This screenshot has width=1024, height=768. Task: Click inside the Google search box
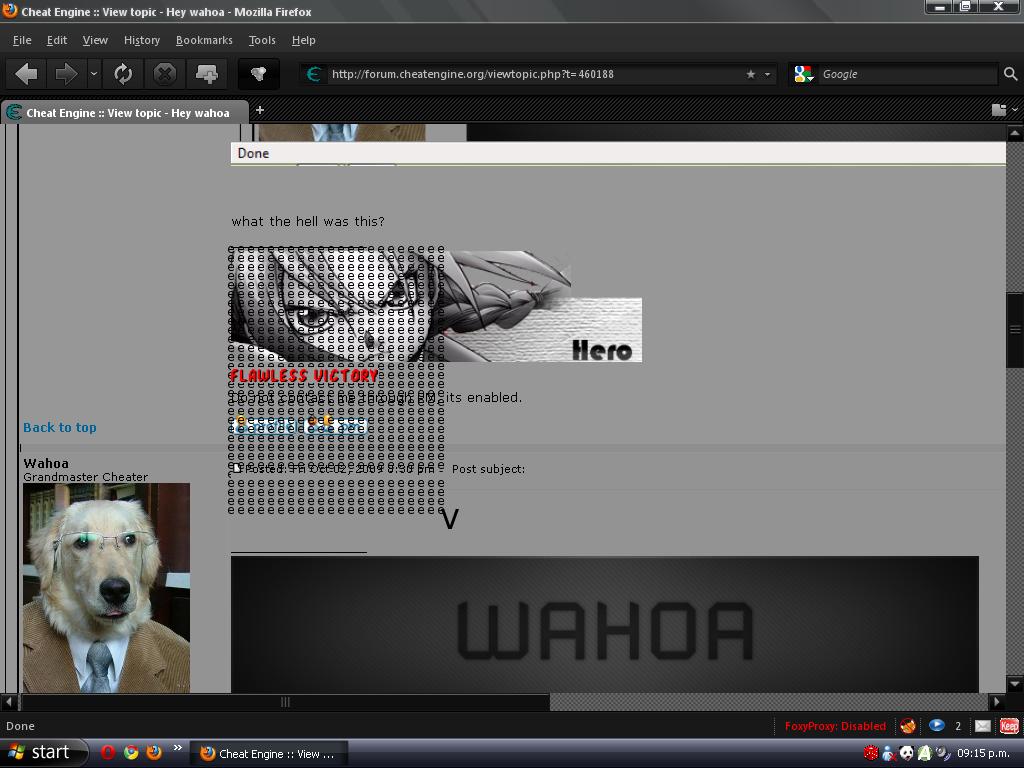pyautogui.click(x=908, y=74)
